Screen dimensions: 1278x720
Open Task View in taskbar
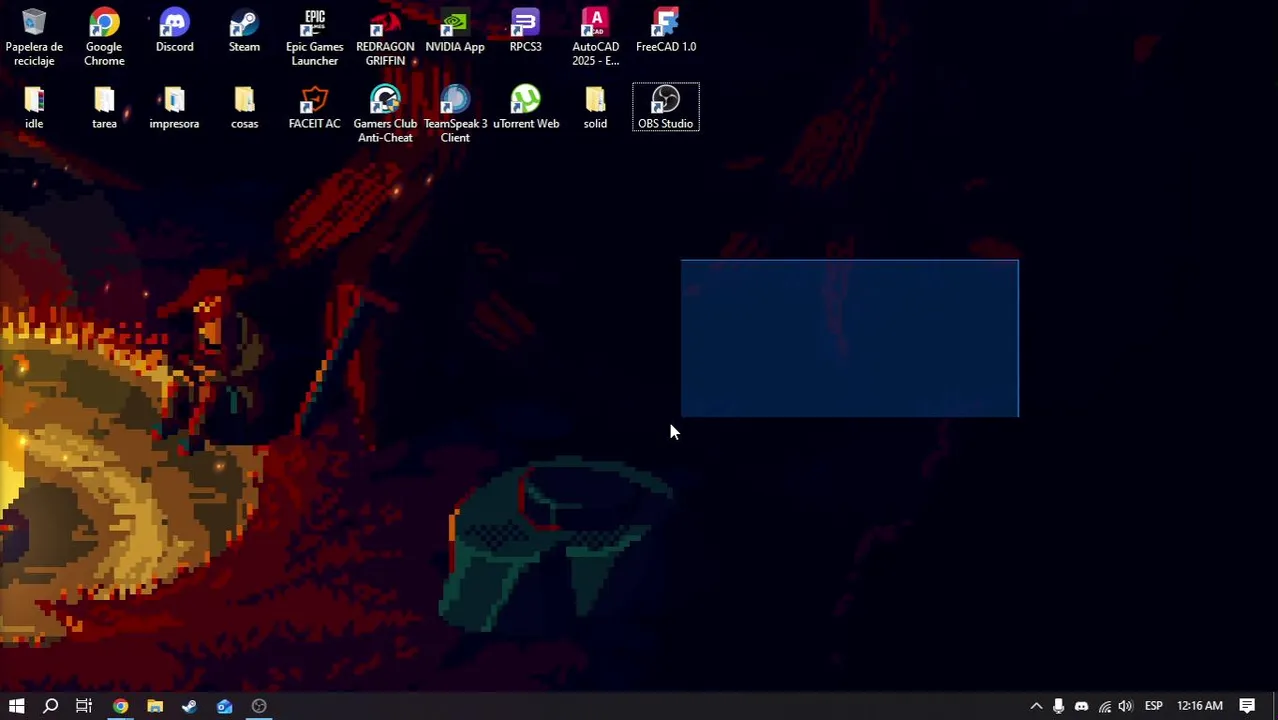click(84, 706)
